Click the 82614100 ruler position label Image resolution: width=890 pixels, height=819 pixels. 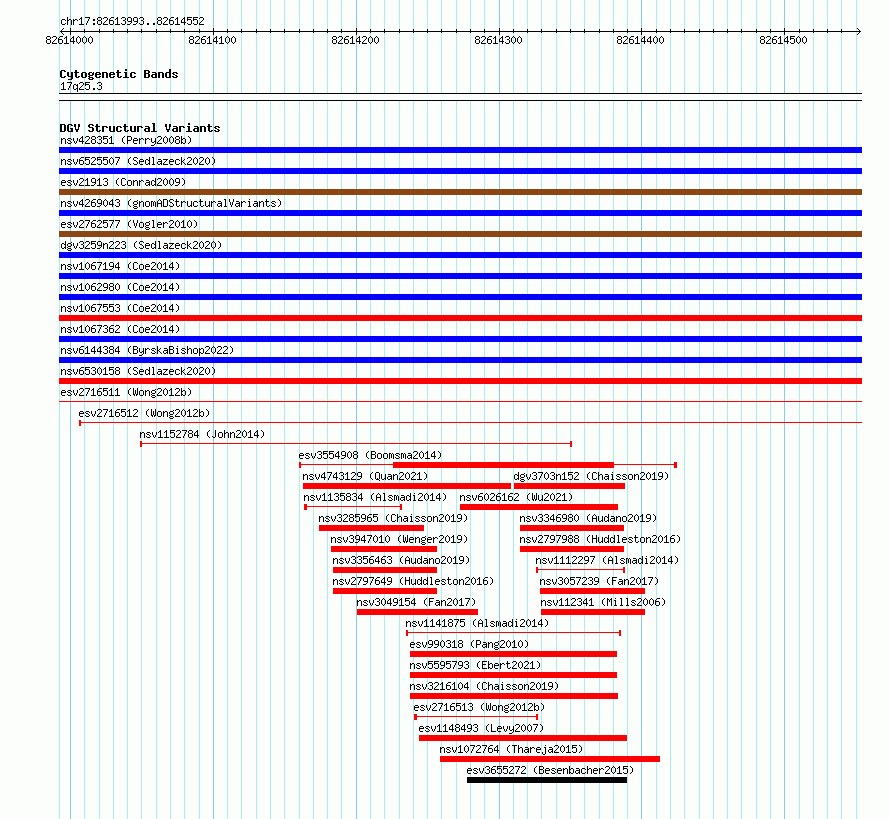(212, 40)
